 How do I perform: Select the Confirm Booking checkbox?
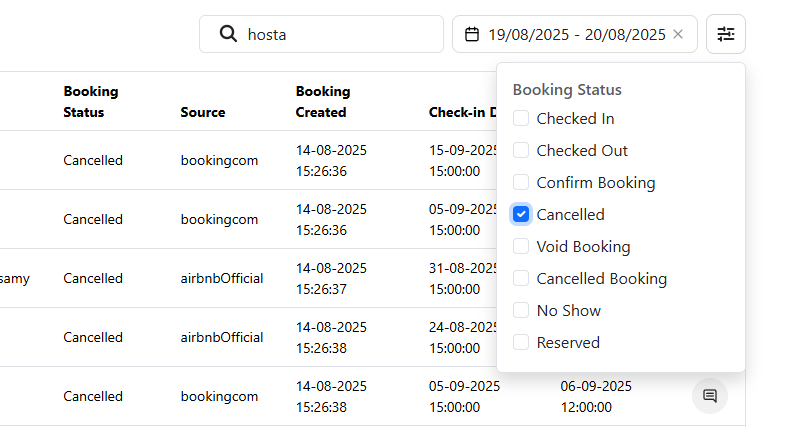coord(521,183)
